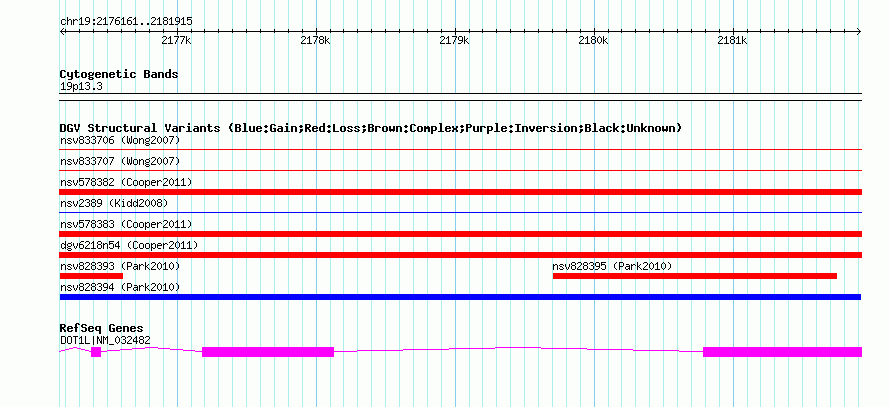
Task: Click the red bar under nsv578383
Action: (460, 234)
